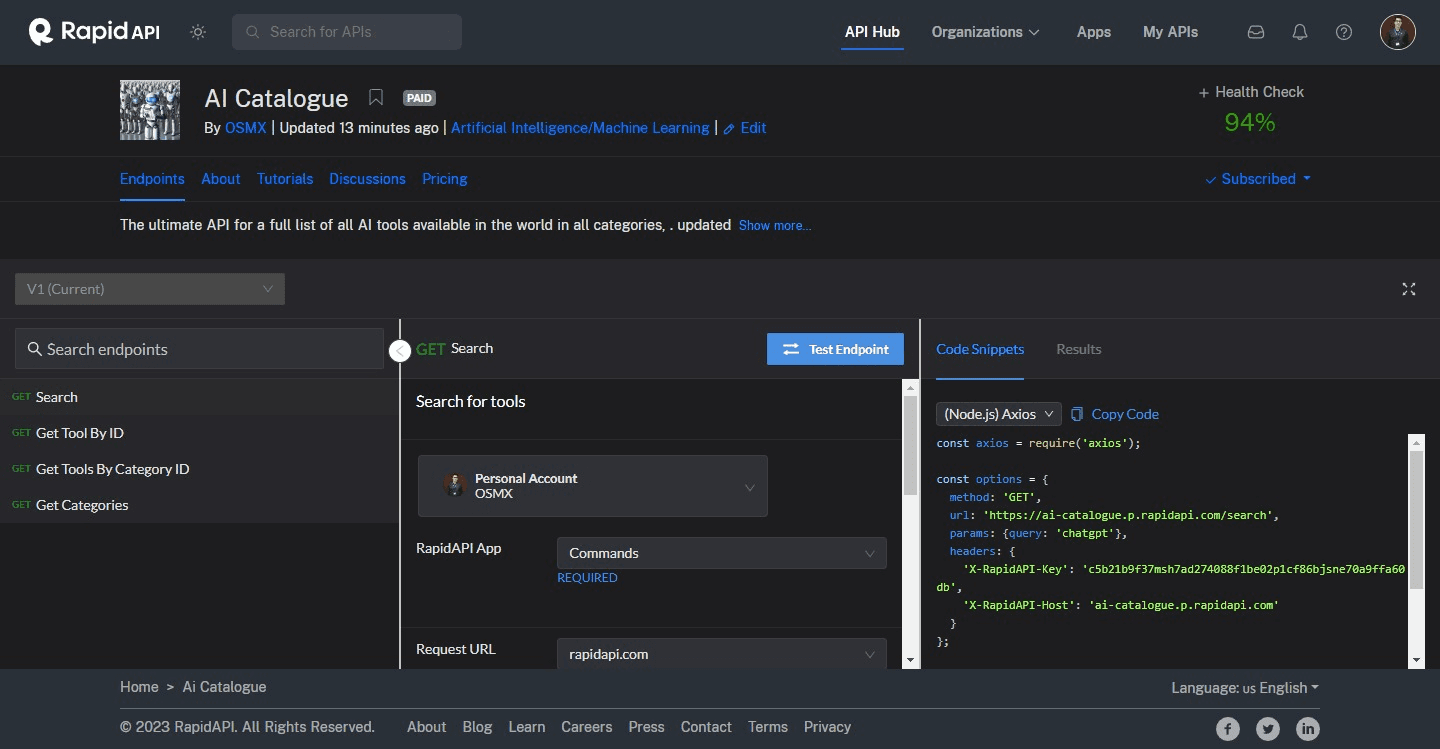Collapse the endpoints sidebar arrow
This screenshot has height=749, width=1440.
400,351
